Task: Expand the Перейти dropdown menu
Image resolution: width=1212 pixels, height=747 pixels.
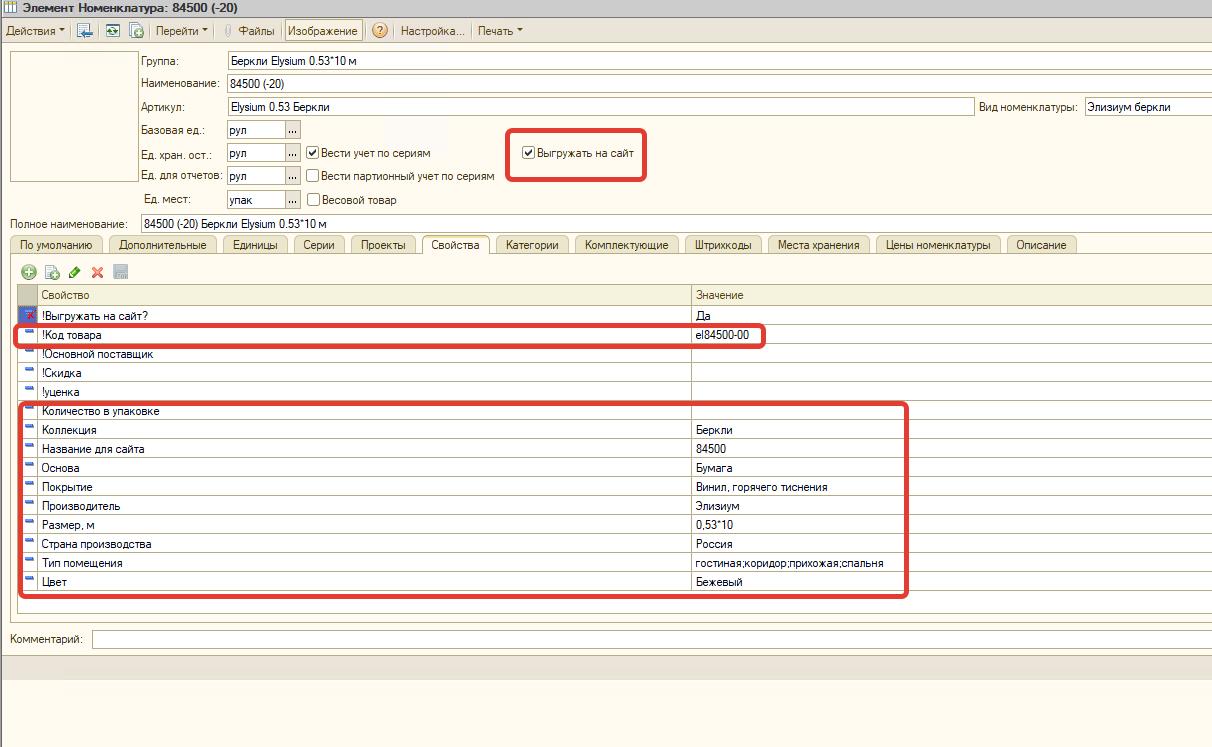Action: point(182,31)
